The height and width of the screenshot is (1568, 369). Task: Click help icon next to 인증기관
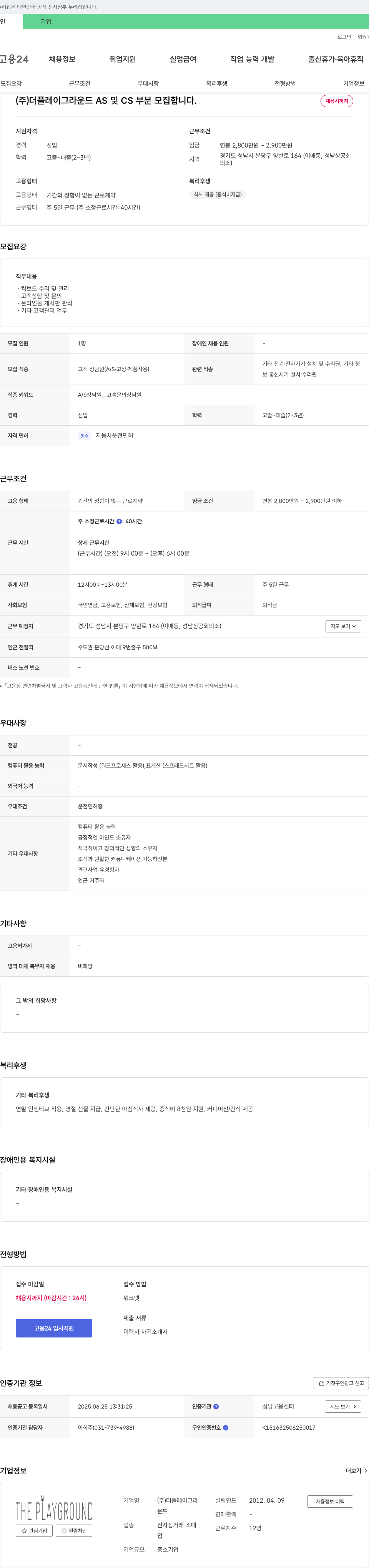pyautogui.click(x=216, y=1407)
